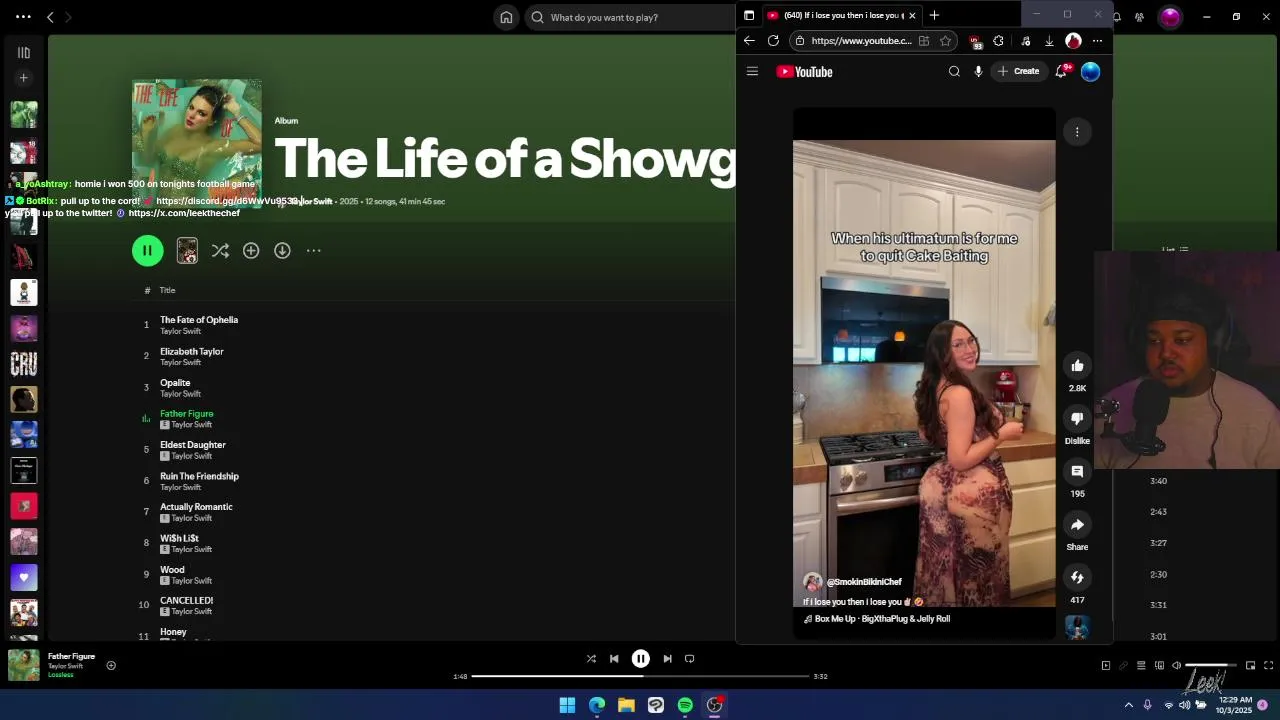Open the @SmokinBikiniChef channel
Screen dimensions: 1280x720
[x=864, y=582]
